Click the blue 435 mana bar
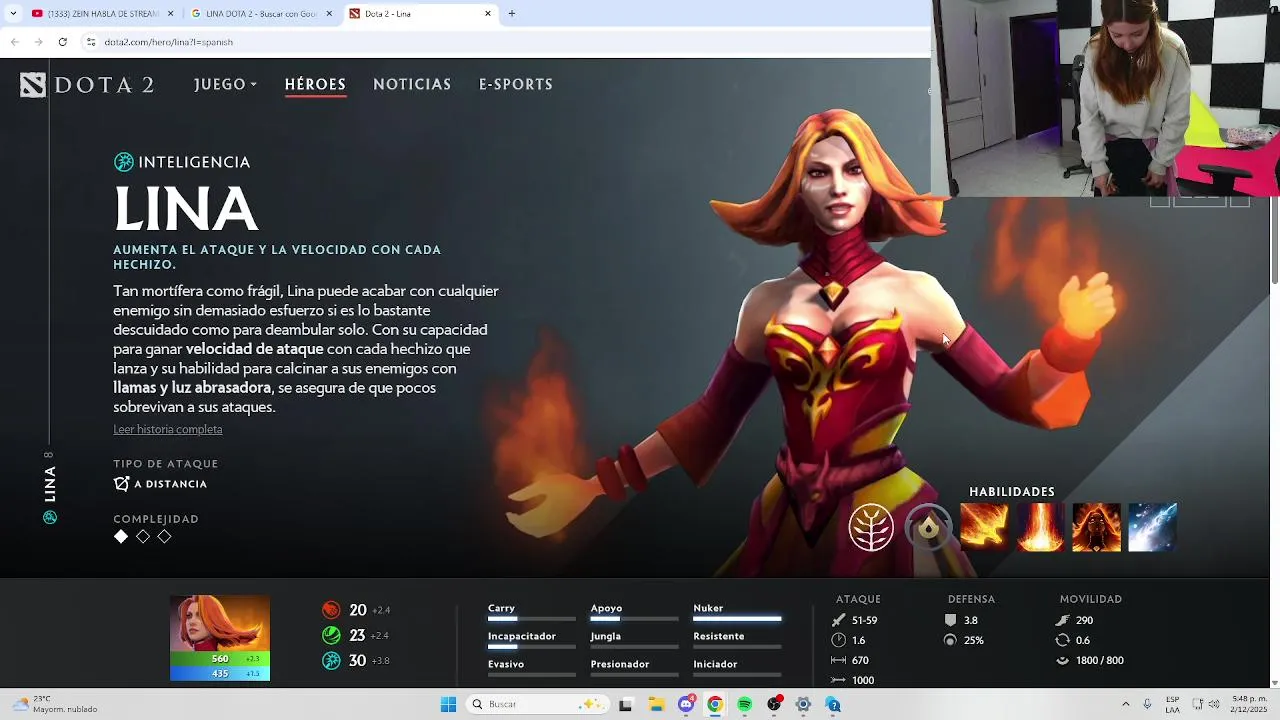This screenshot has width=1280, height=720. point(220,674)
